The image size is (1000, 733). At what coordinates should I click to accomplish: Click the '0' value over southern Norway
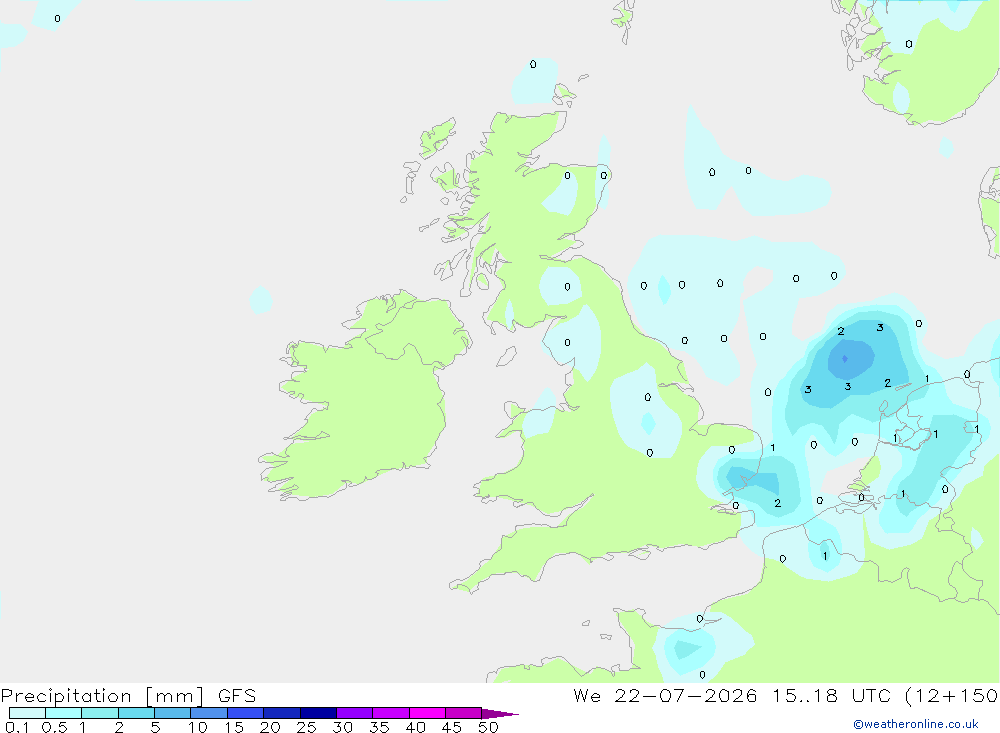point(909,44)
